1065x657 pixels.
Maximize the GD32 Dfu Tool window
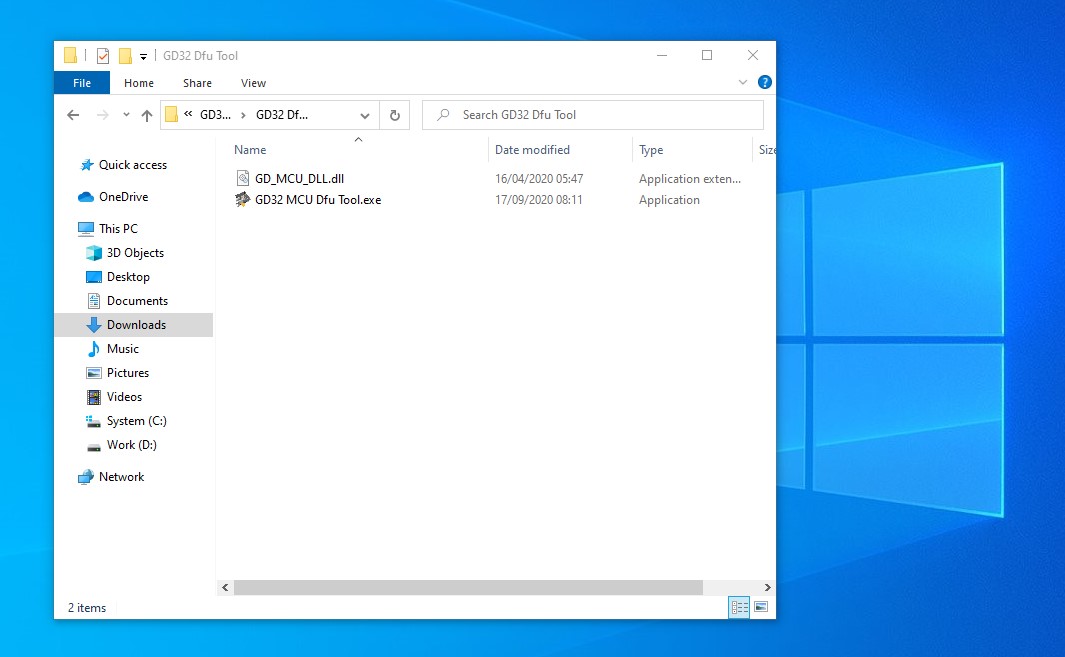pos(707,55)
